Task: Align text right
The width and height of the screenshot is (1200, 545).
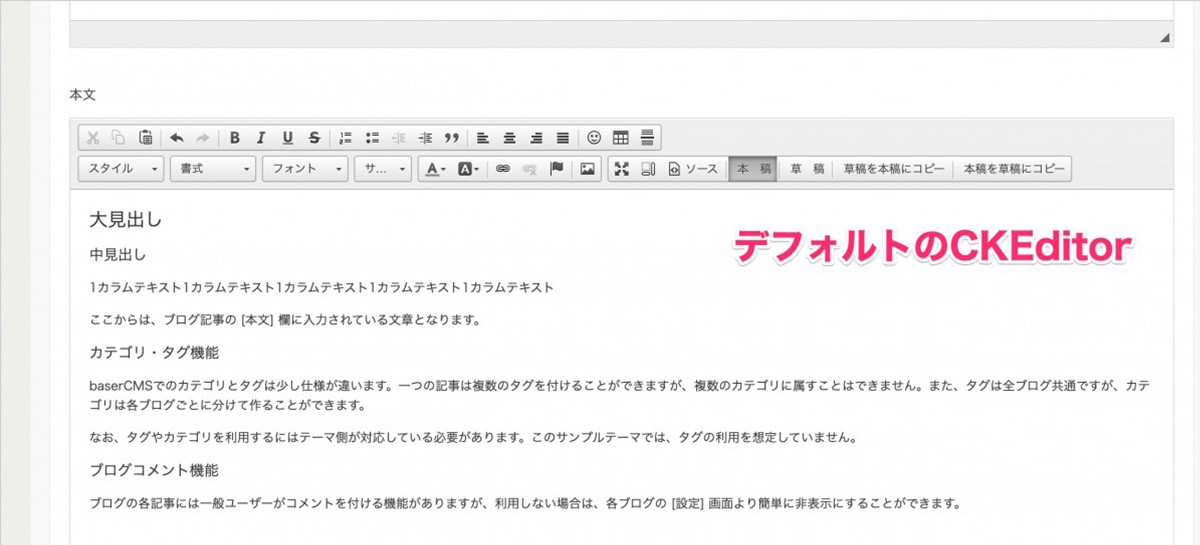Action: tap(536, 138)
